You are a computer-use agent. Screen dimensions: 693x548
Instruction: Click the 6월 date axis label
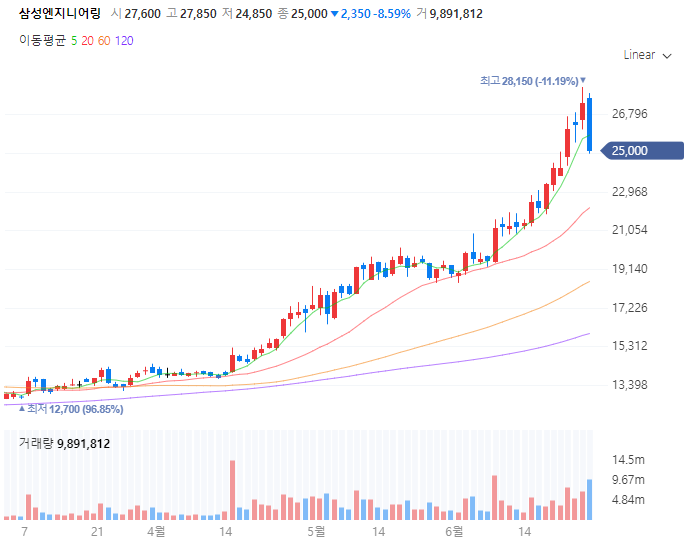454,531
